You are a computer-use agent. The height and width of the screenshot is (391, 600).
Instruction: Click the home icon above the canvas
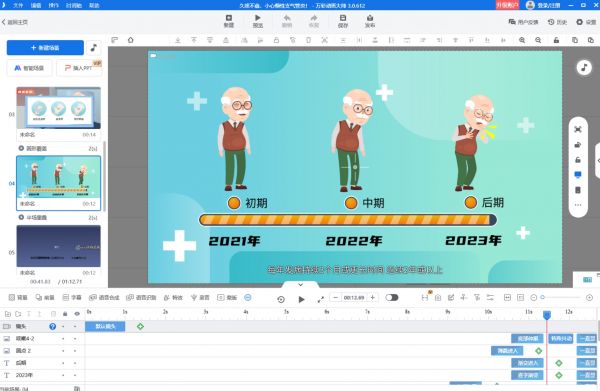point(130,40)
